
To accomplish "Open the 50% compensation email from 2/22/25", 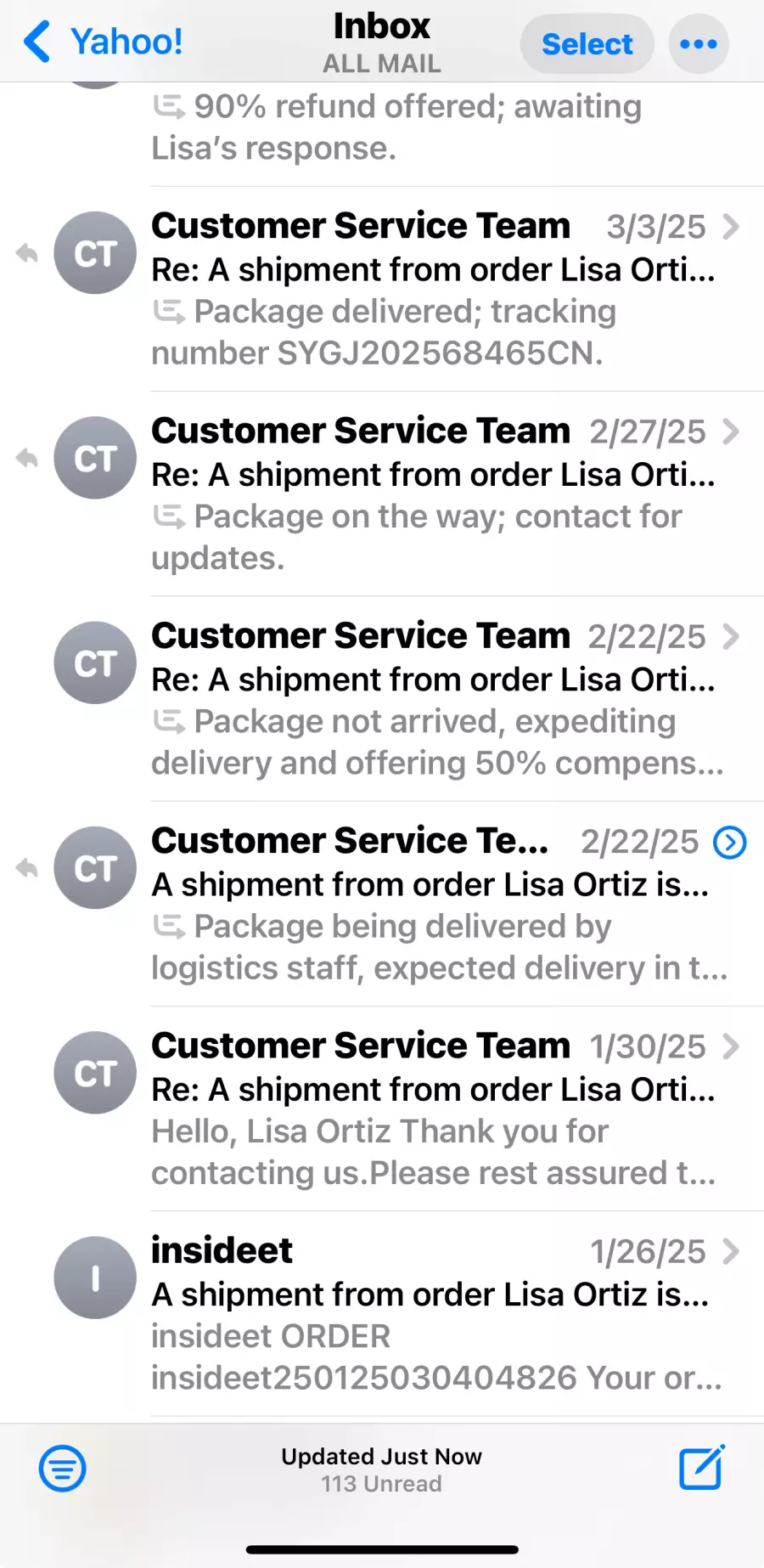I will pyautogui.click(x=433, y=700).
